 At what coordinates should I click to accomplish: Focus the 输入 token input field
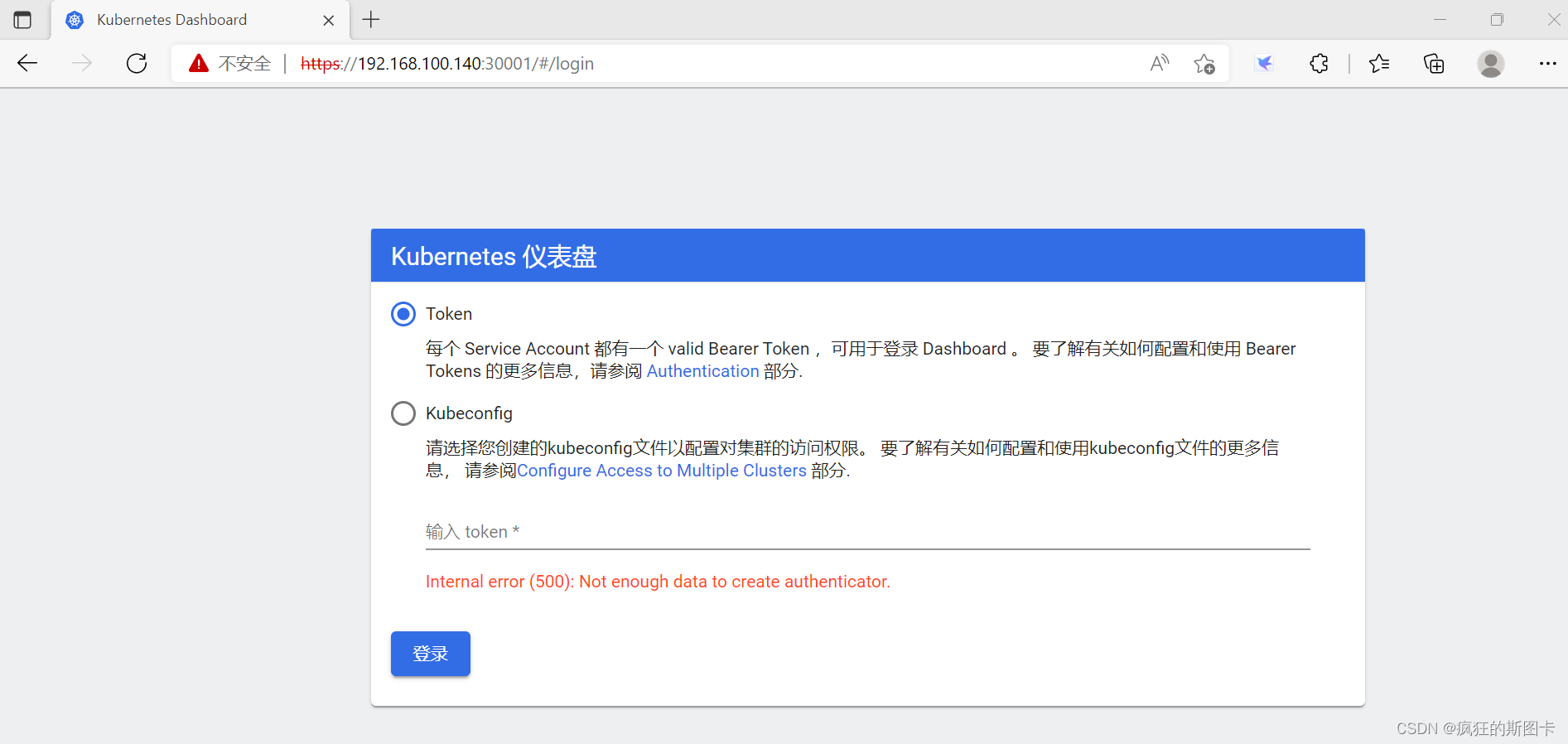point(868,532)
